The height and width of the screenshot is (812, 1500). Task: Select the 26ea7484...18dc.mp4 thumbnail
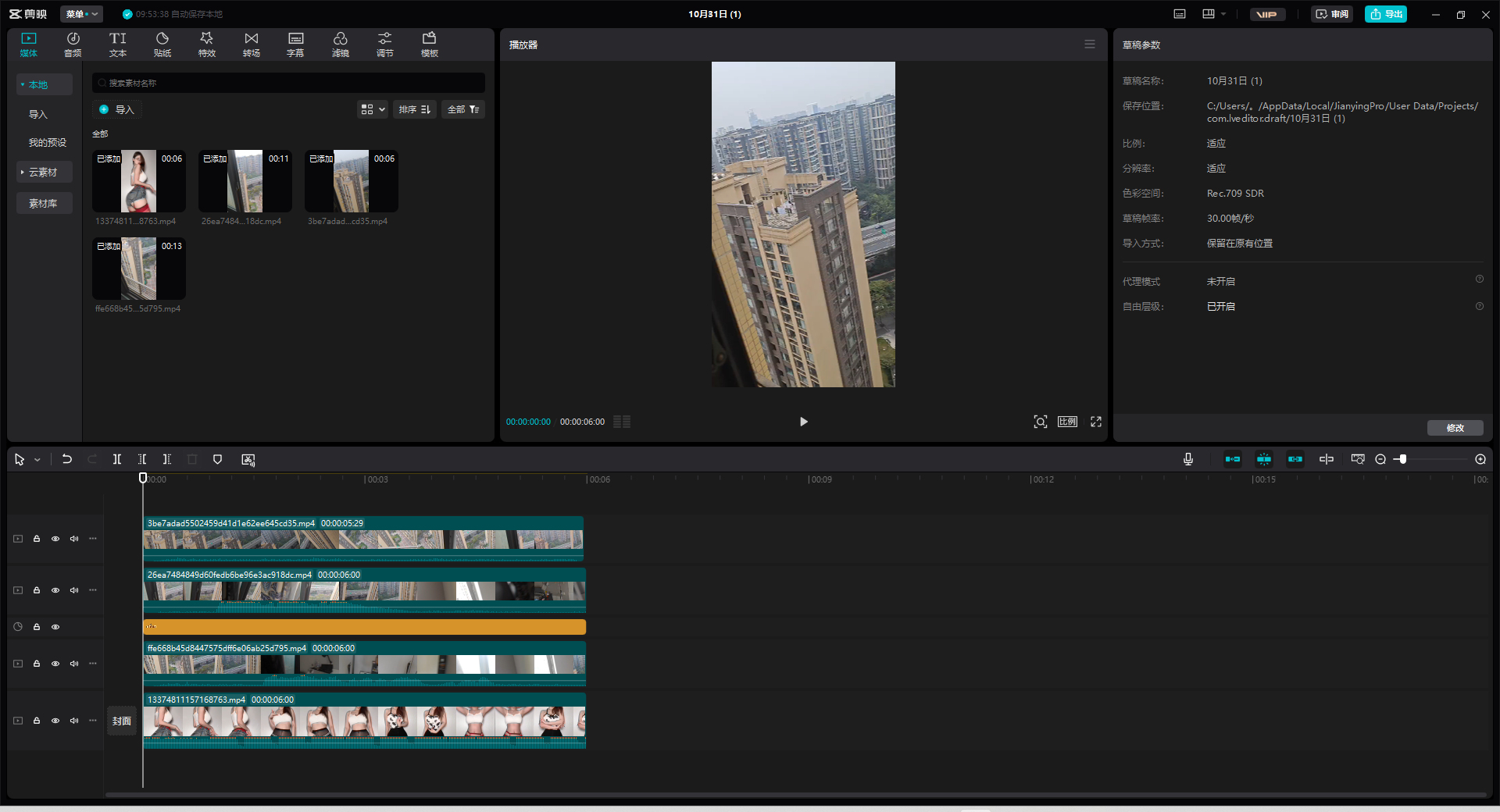(x=245, y=181)
